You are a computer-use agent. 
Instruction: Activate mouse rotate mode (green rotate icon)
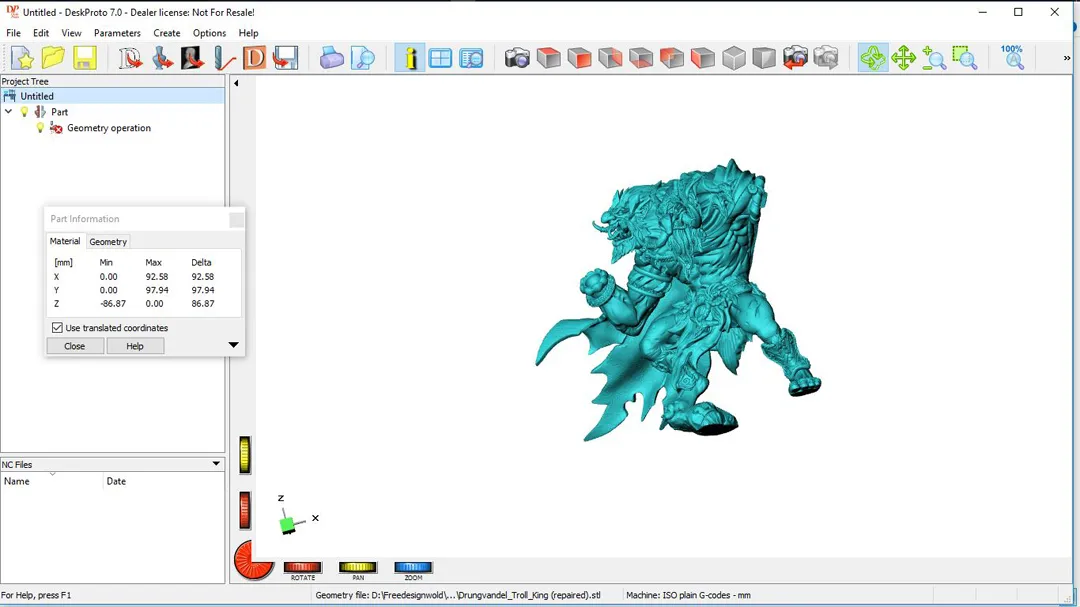click(x=873, y=59)
